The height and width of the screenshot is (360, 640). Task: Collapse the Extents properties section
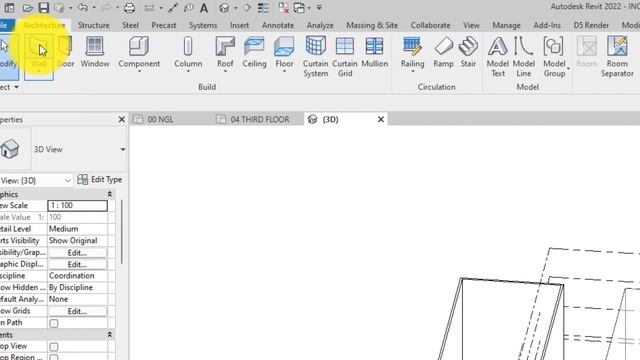pos(109,335)
